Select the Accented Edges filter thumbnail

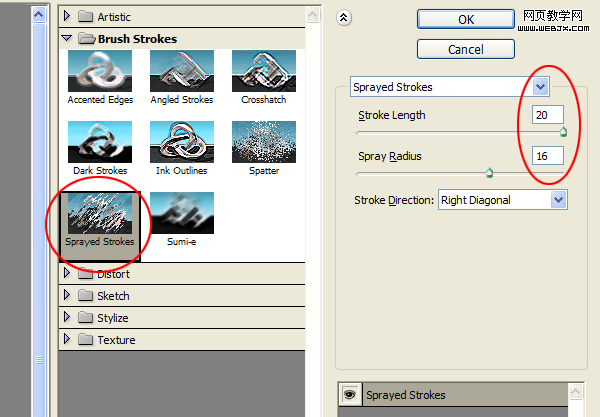click(x=100, y=71)
